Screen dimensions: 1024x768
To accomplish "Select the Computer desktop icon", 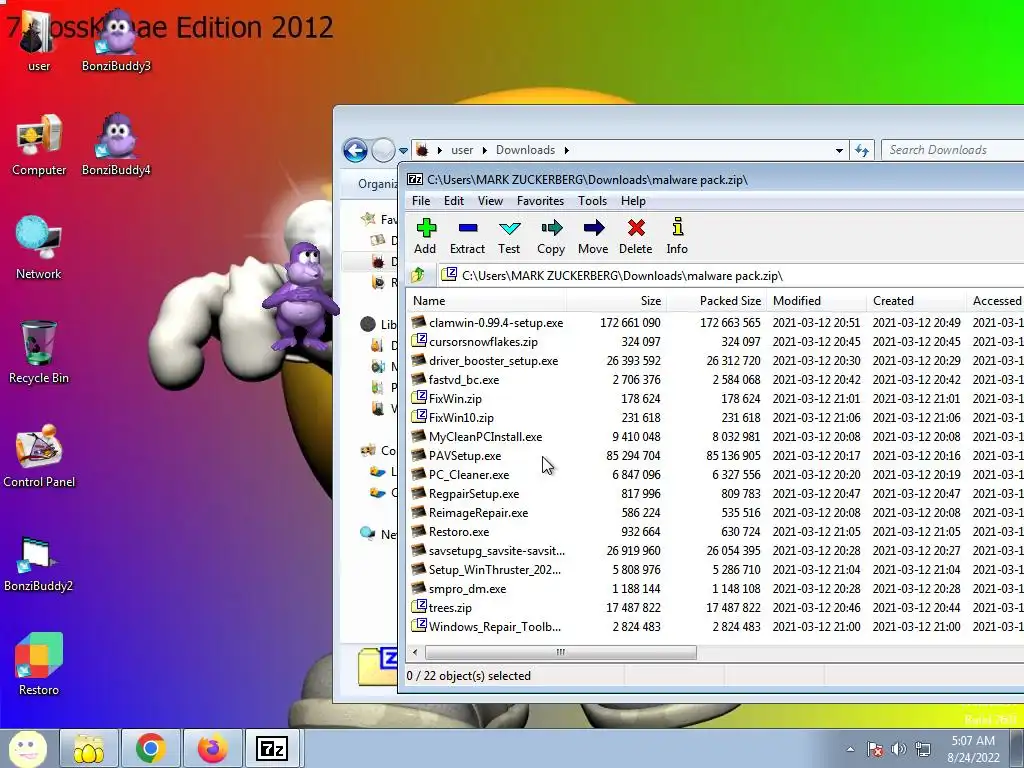I will (x=39, y=145).
